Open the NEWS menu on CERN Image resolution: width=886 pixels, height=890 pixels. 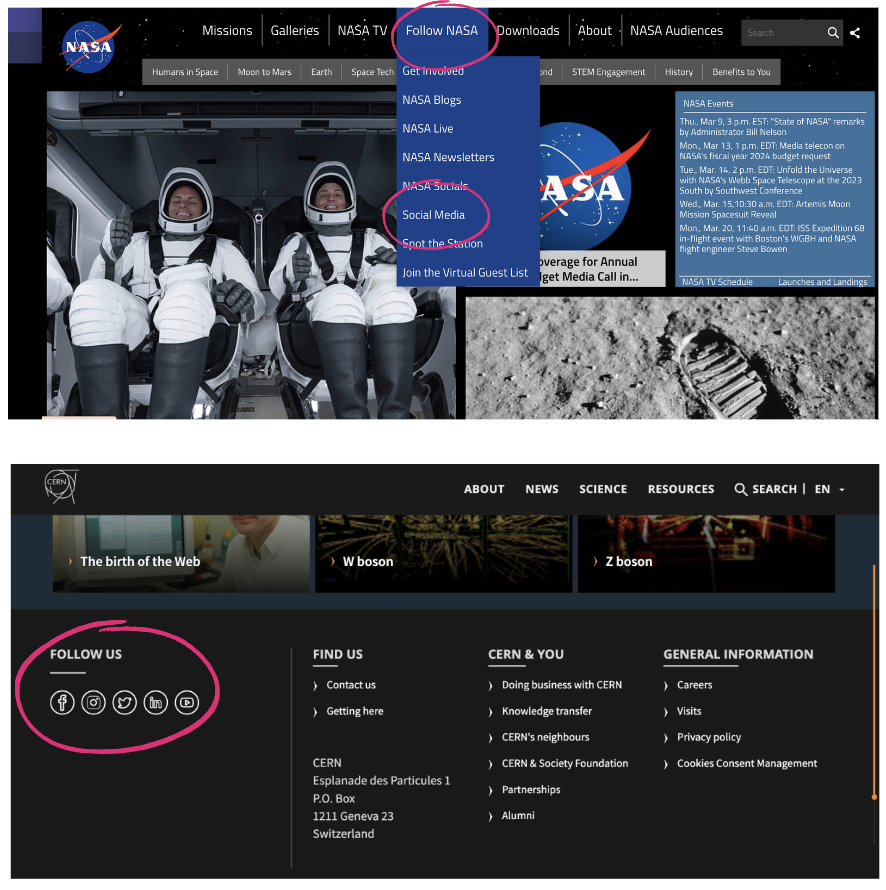pos(542,489)
